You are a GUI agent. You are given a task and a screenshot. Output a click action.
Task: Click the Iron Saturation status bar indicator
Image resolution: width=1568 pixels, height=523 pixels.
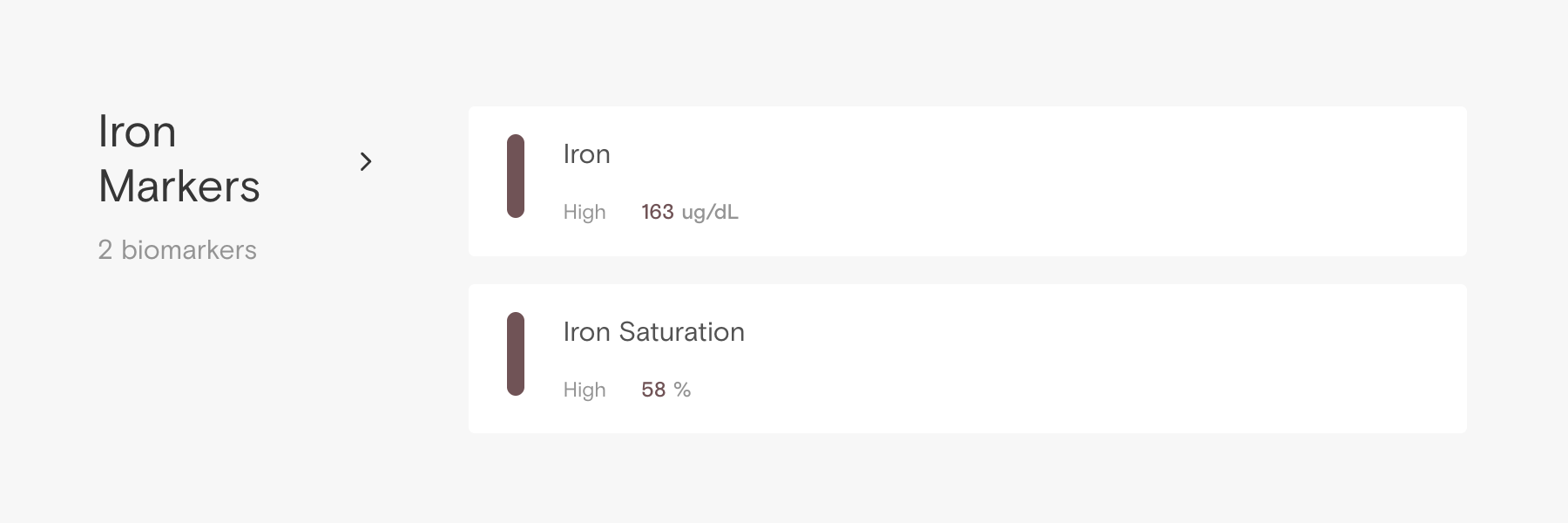coord(516,354)
